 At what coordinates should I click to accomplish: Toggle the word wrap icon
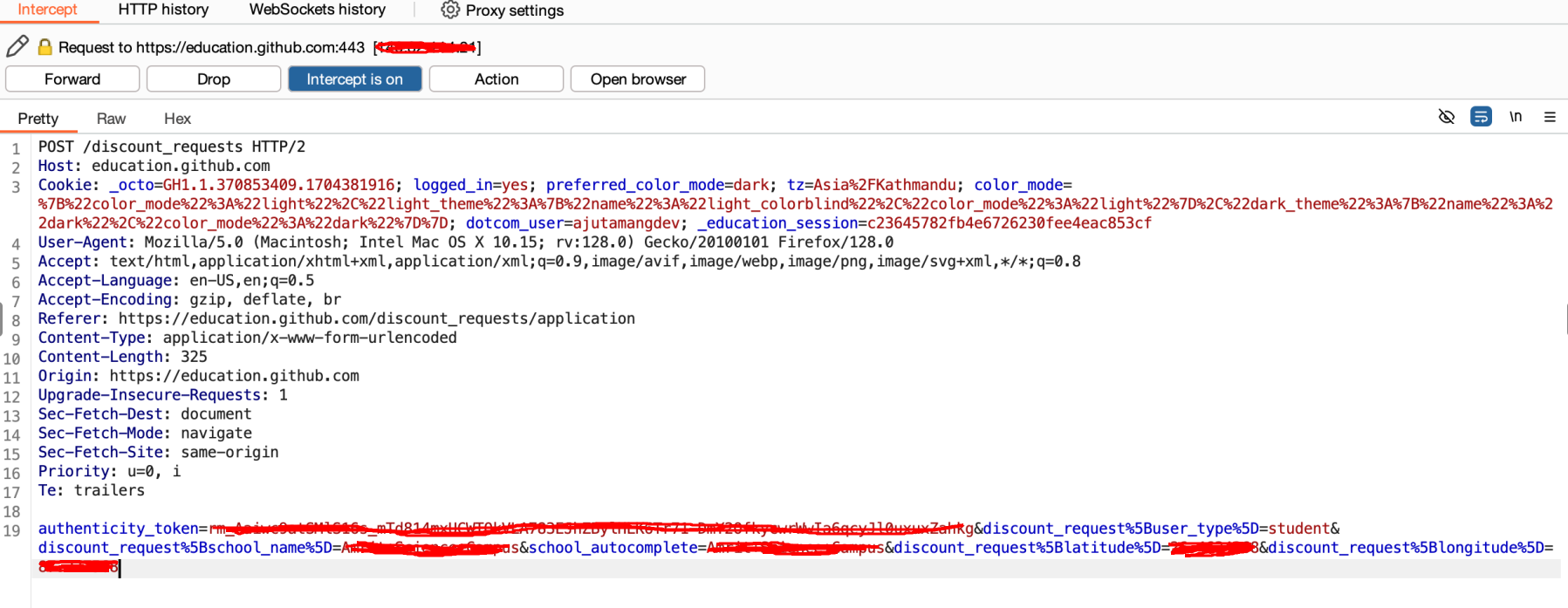(1481, 117)
